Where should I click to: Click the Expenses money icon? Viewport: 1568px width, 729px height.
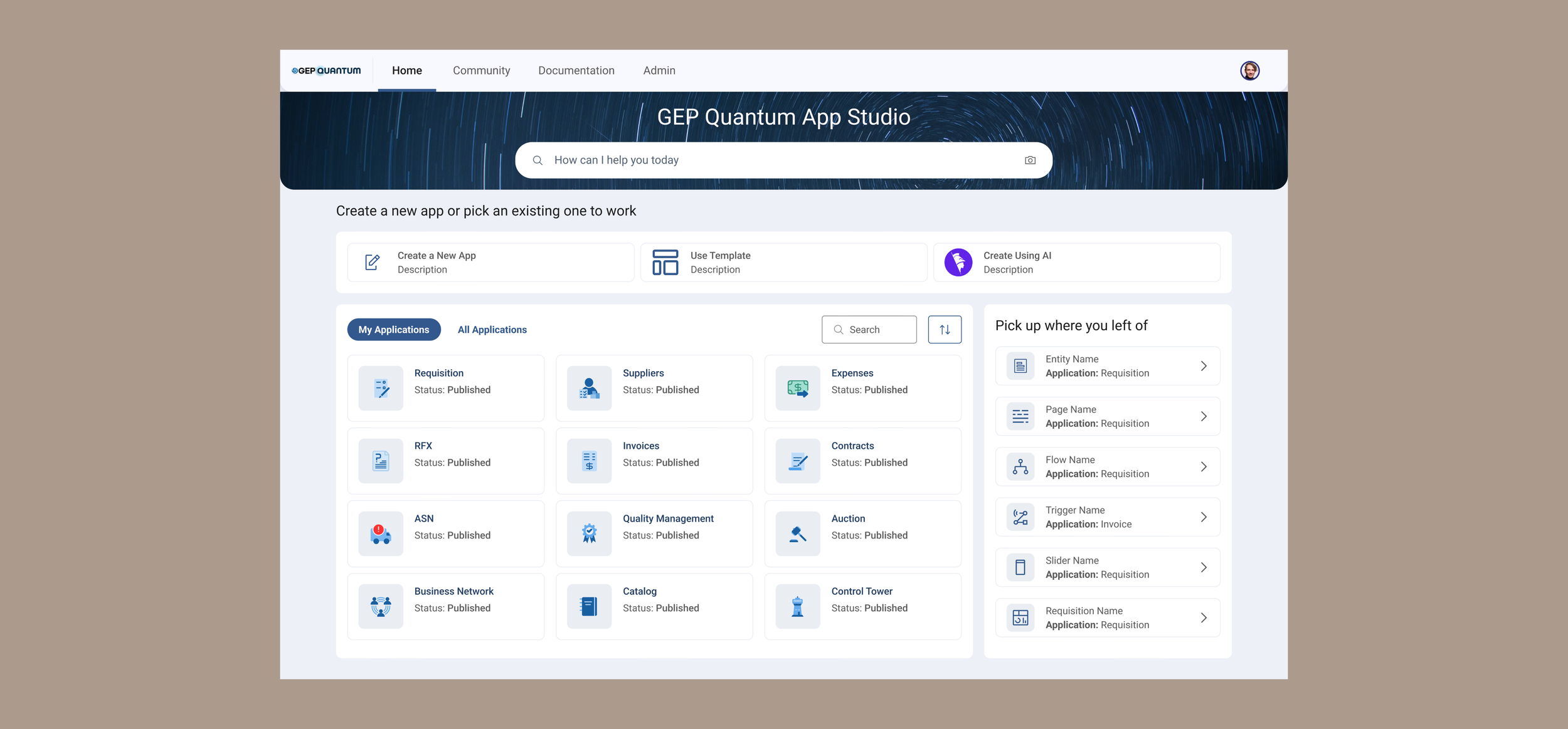pyautogui.click(x=797, y=389)
